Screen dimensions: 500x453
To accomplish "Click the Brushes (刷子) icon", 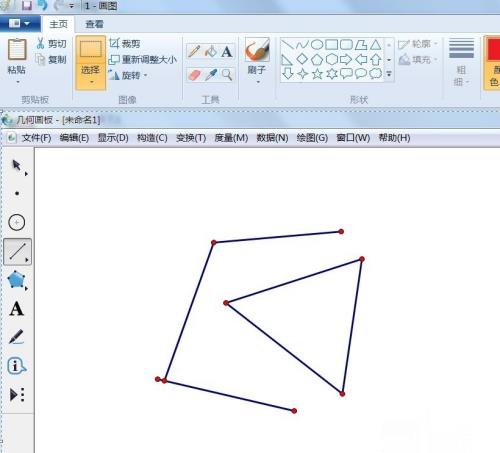I will coord(257,49).
